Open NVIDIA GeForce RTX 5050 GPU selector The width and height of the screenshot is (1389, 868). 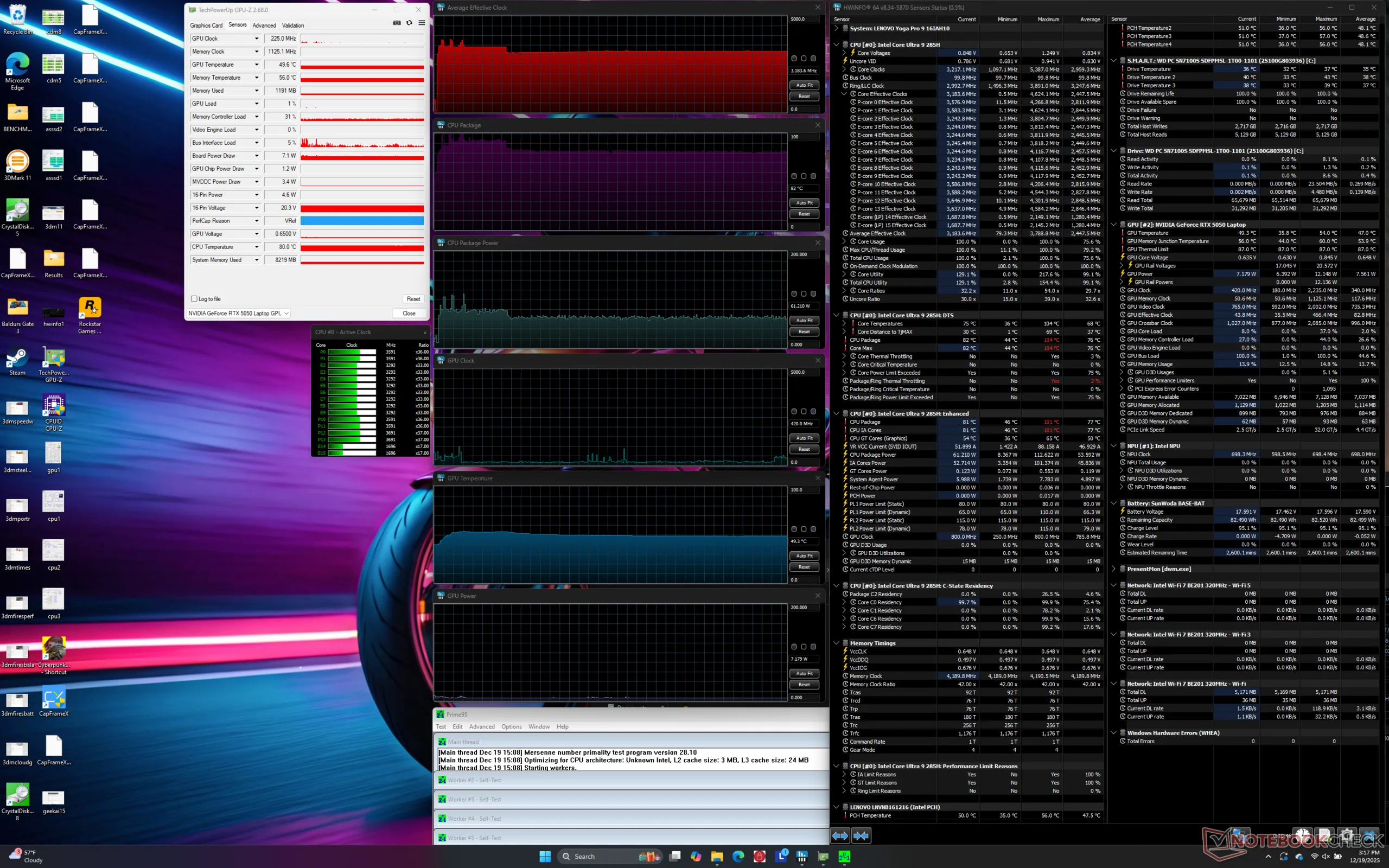(x=239, y=314)
